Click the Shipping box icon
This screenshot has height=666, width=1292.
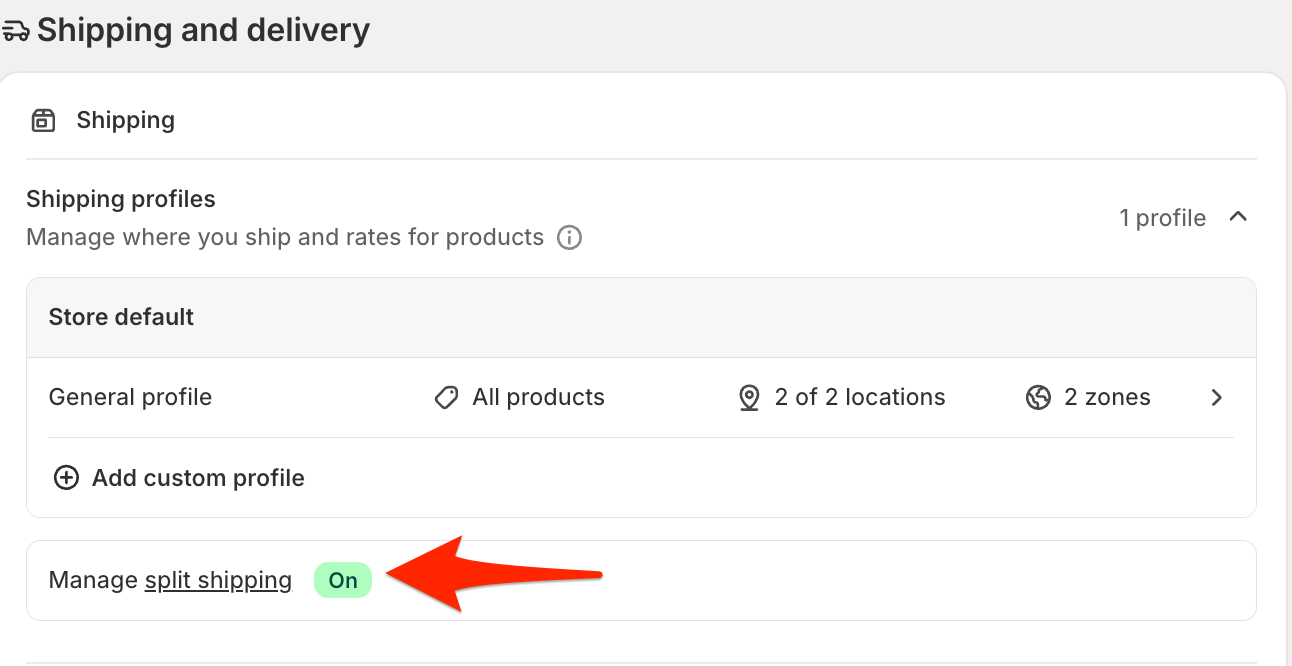43,121
